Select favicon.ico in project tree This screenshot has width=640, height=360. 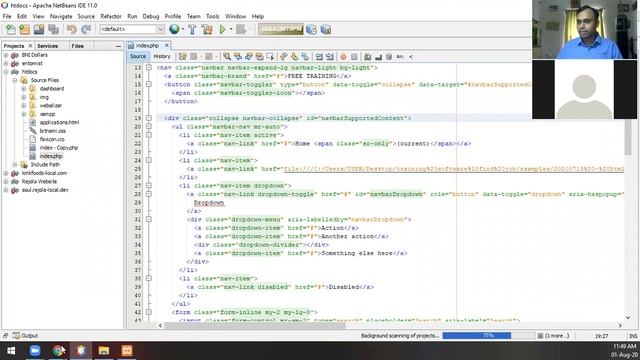pos(52,139)
